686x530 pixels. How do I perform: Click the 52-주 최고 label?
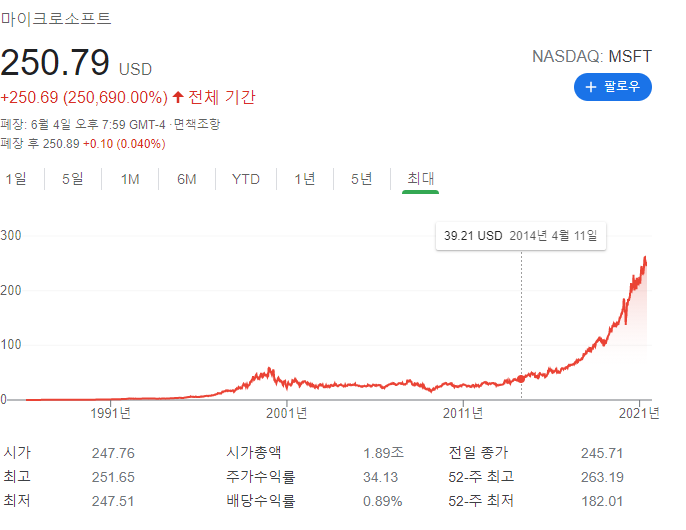pos(481,476)
